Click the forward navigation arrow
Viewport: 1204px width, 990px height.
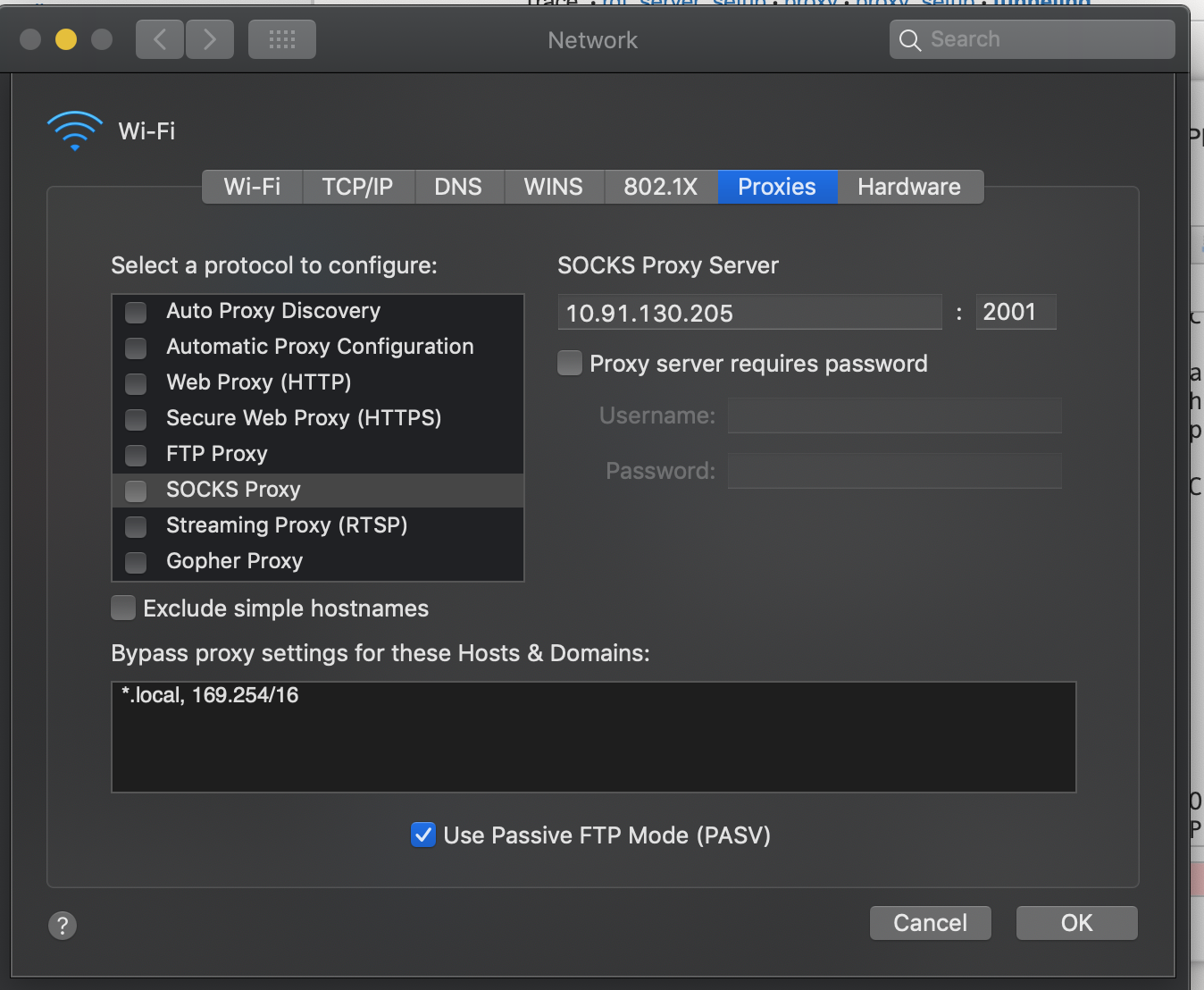pyautogui.click(x=210, y=39)
